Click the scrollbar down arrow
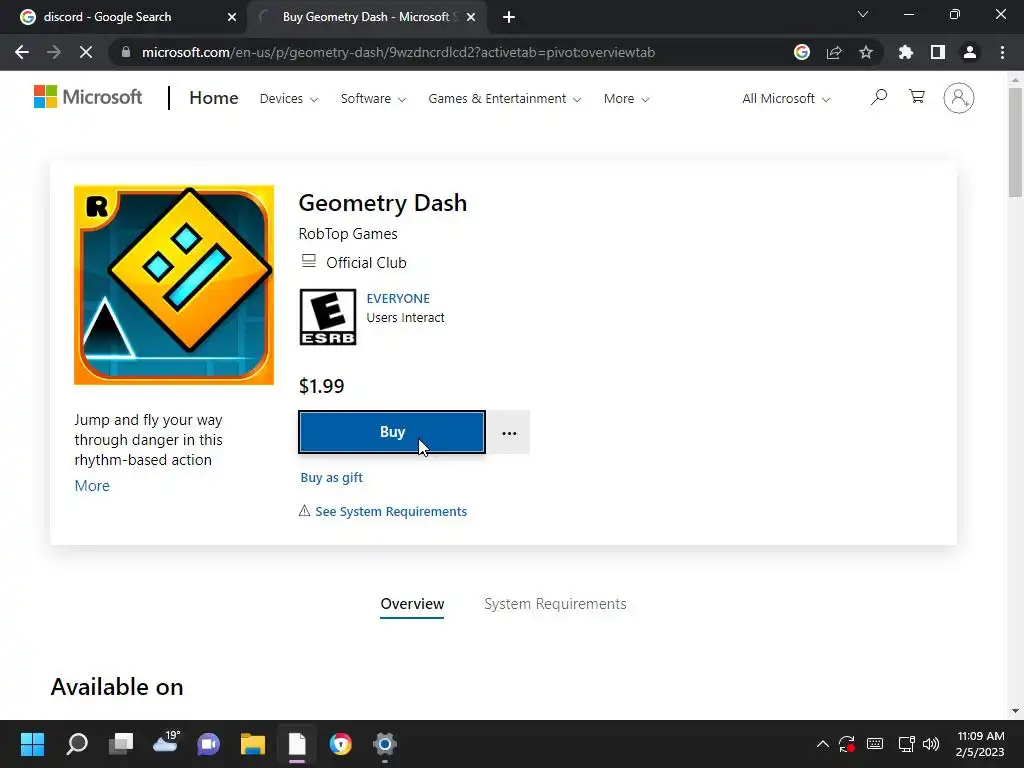 click(1015, 711)
